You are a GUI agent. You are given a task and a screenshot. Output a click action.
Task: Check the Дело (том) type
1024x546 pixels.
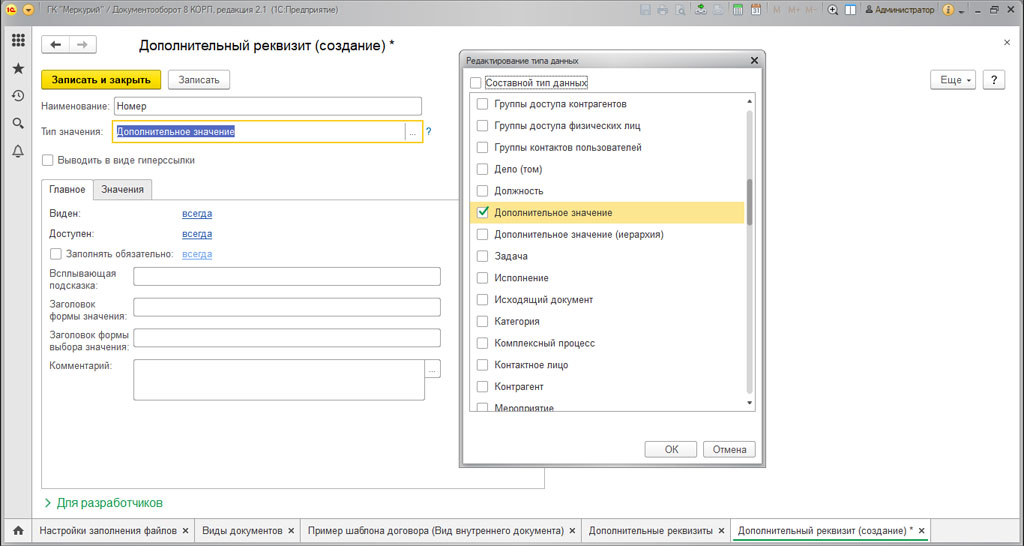[x=482, y=169]
